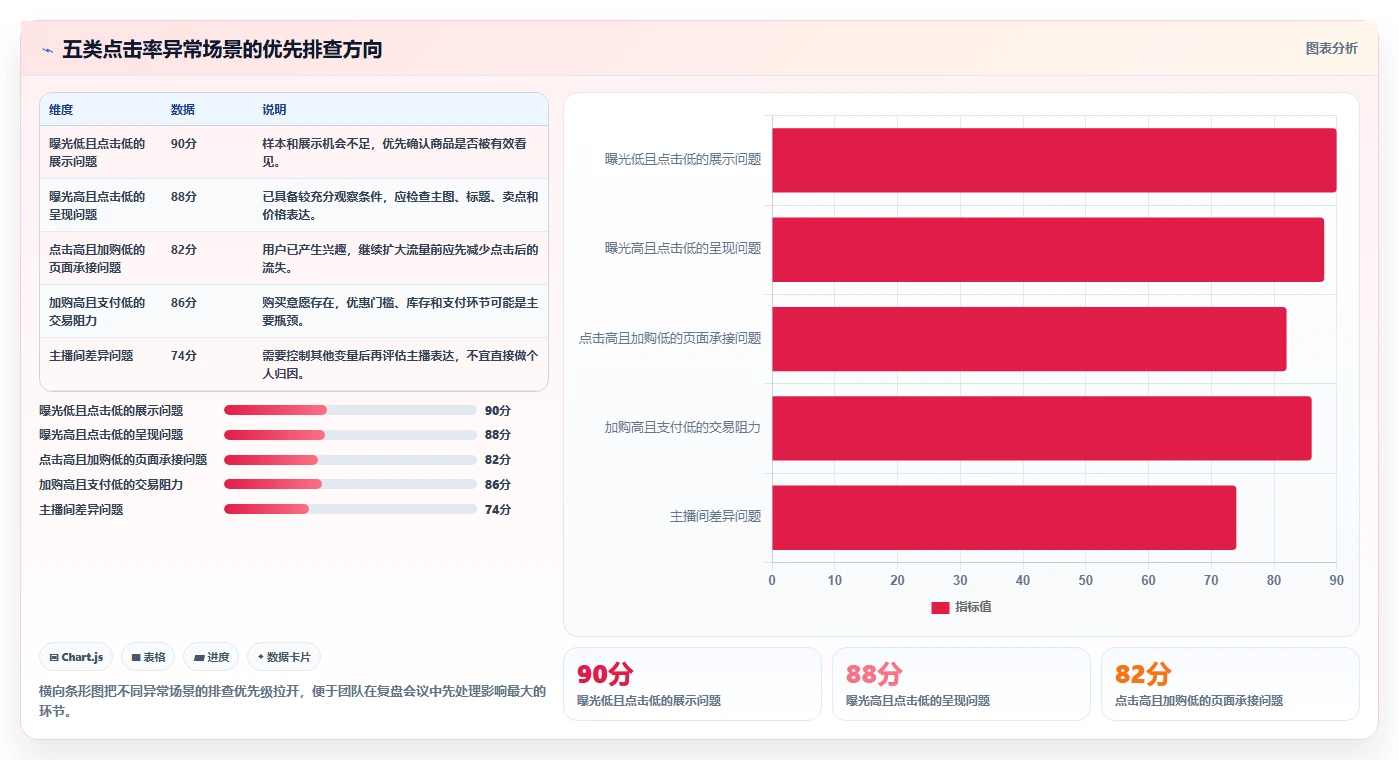Open the 90分 data card

point(692,684)
